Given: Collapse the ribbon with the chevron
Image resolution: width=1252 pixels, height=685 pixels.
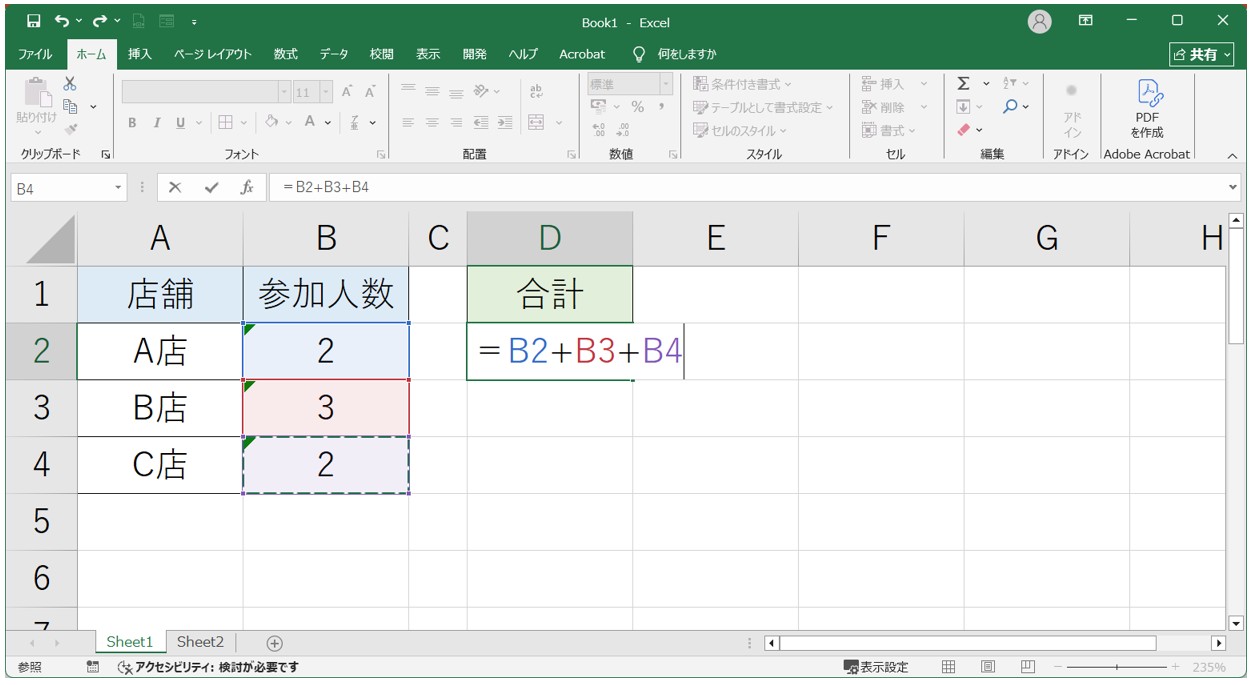Looking at the screenshot, I should (1232, 156).
